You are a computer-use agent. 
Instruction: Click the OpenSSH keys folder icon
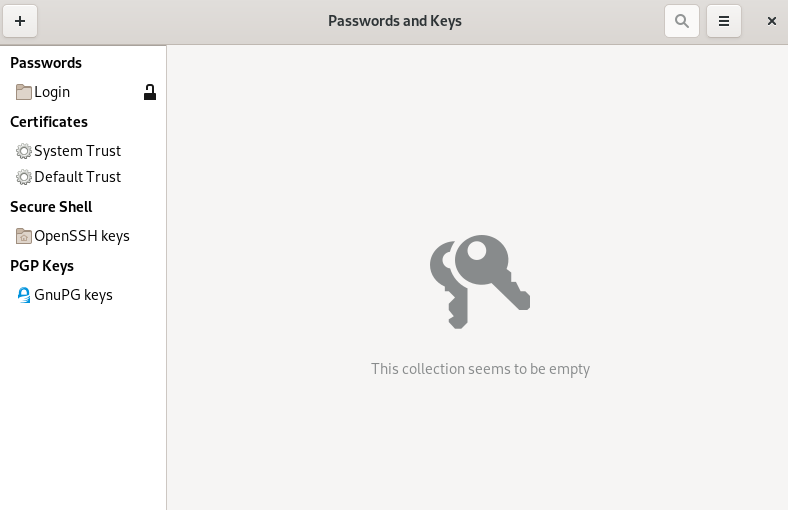24,236
